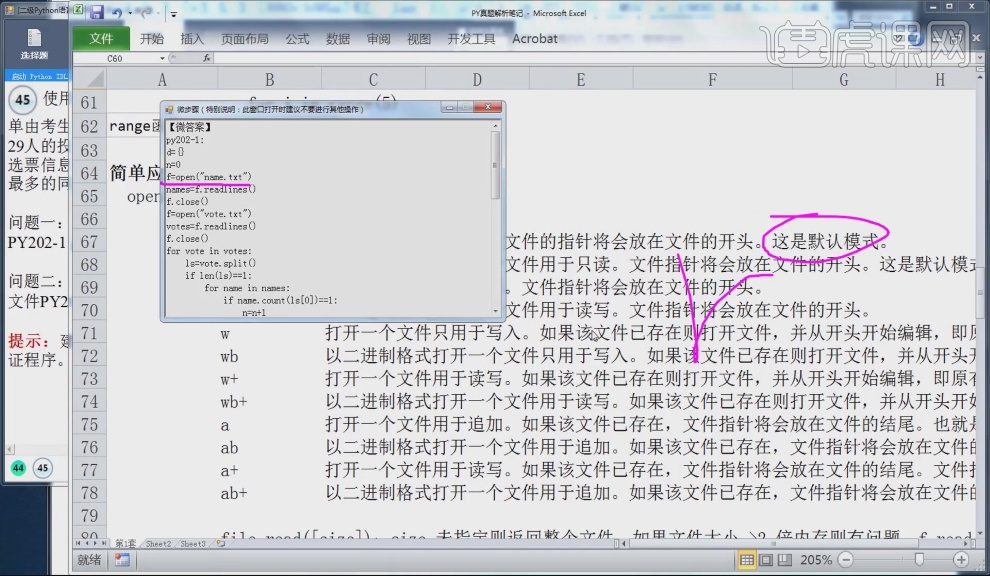Screen dimensions: 990x576
Task: Switch to the 公式 ribbon tab
Action: [297, 39]
